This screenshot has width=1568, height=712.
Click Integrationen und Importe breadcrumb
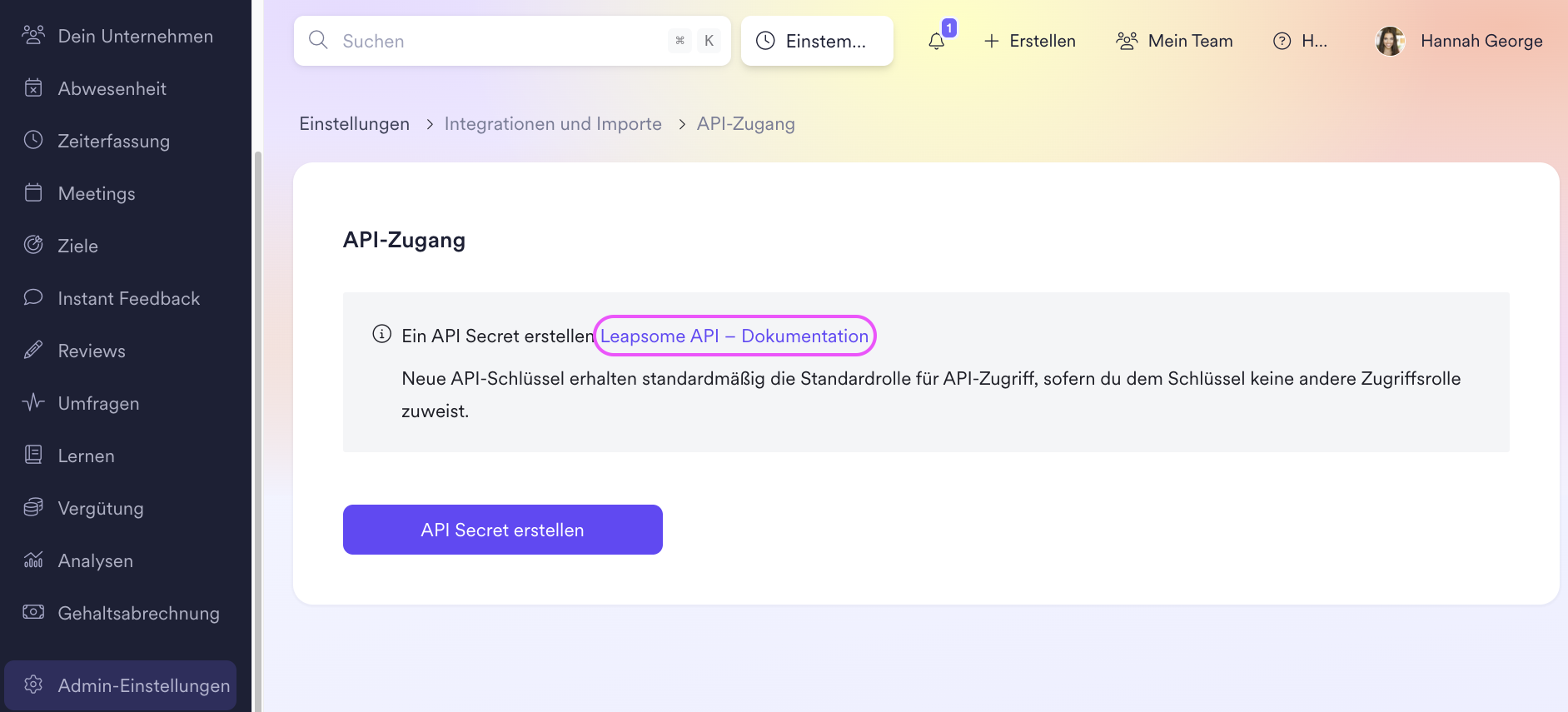pos(553,124)
